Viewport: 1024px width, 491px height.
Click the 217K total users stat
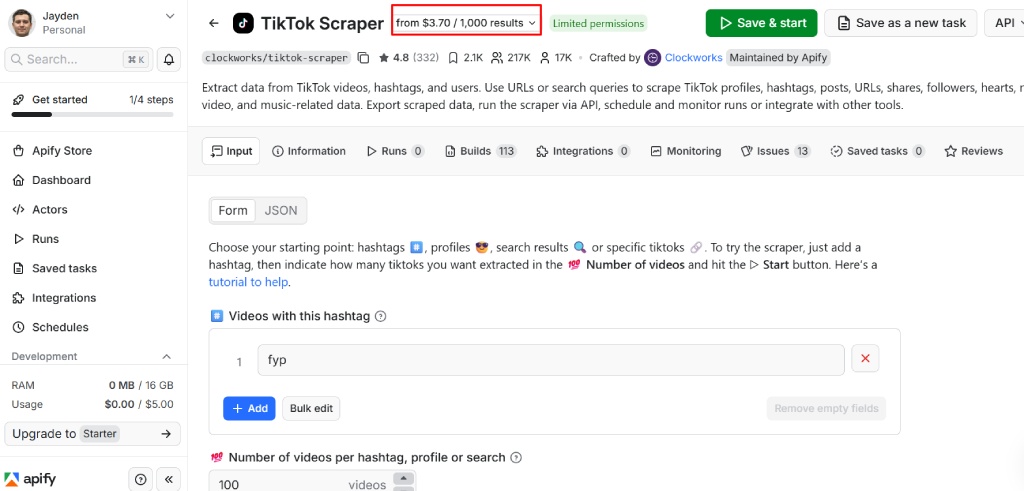pos(511,57)
